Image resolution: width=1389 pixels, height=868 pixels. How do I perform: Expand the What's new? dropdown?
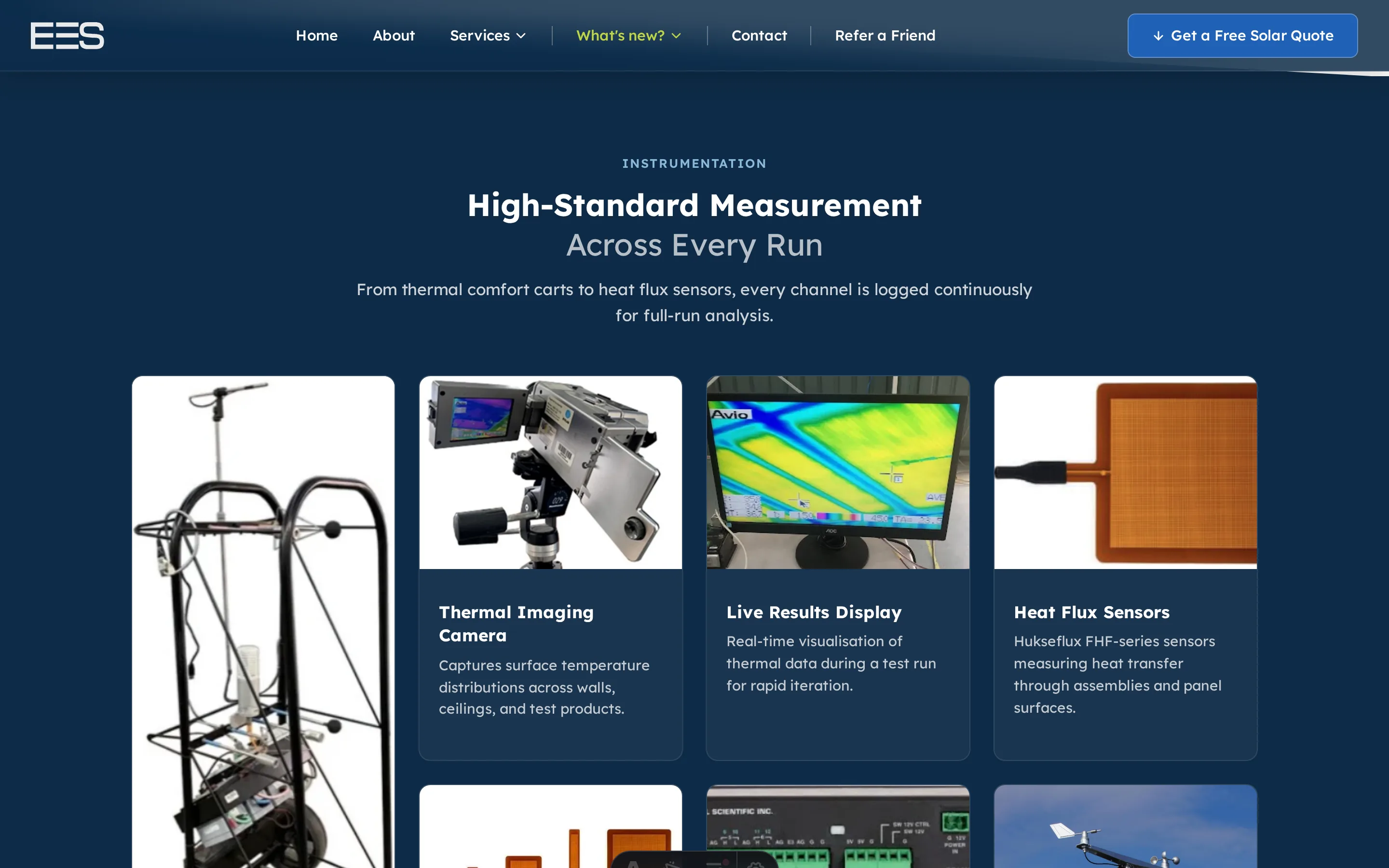click(628, 36)
